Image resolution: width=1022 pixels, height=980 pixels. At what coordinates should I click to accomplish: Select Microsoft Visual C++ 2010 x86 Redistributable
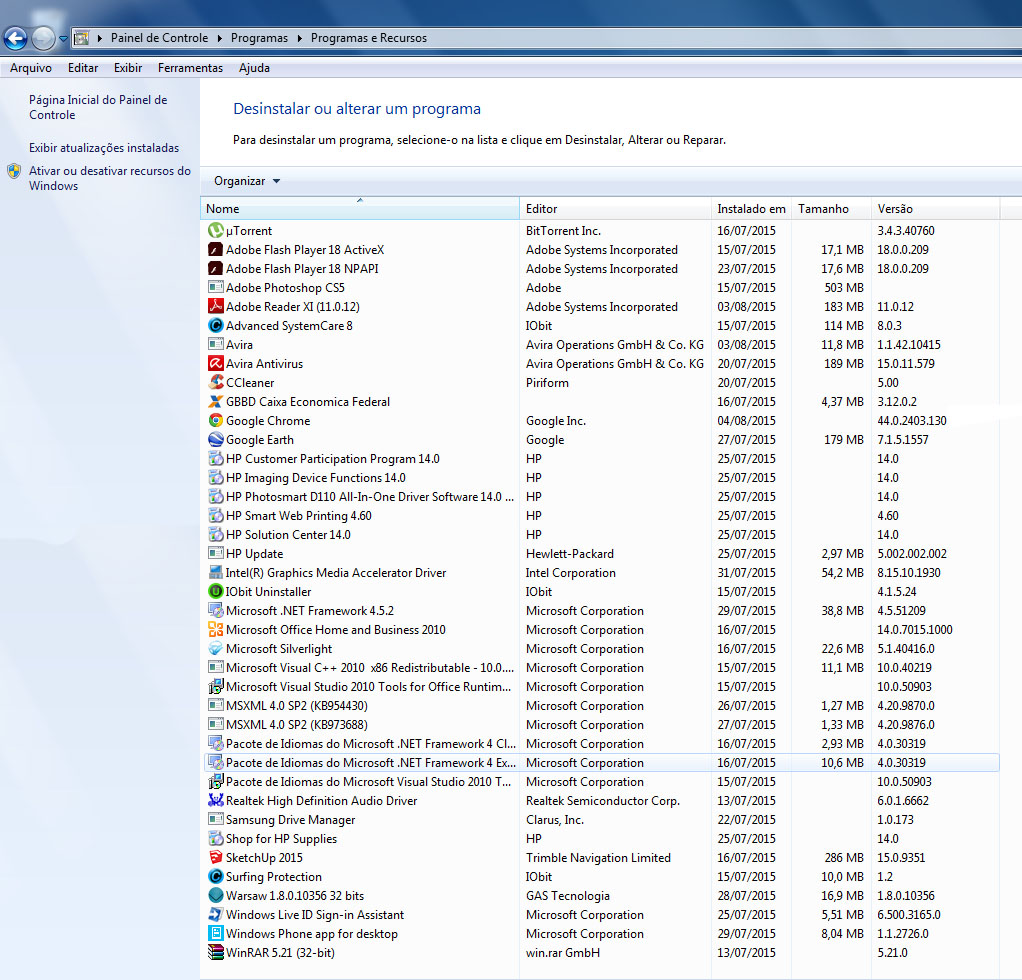[x=602, y=667]
